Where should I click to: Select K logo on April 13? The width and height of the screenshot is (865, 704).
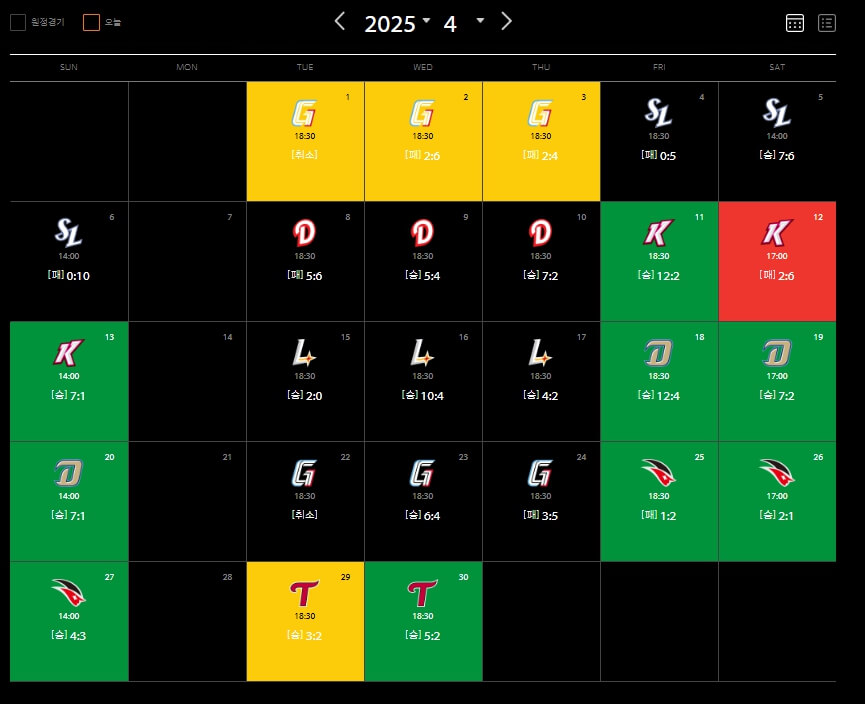[x=68, y=353]
